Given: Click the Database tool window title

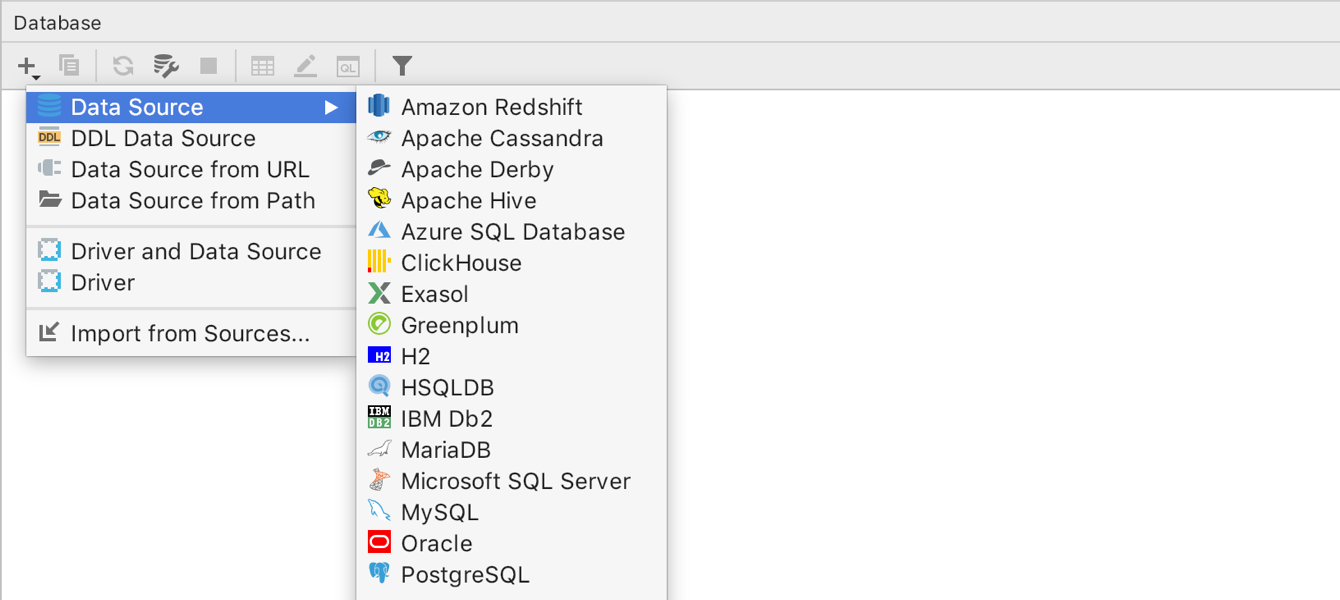Looking at the screenshot, I should (57, 22).
